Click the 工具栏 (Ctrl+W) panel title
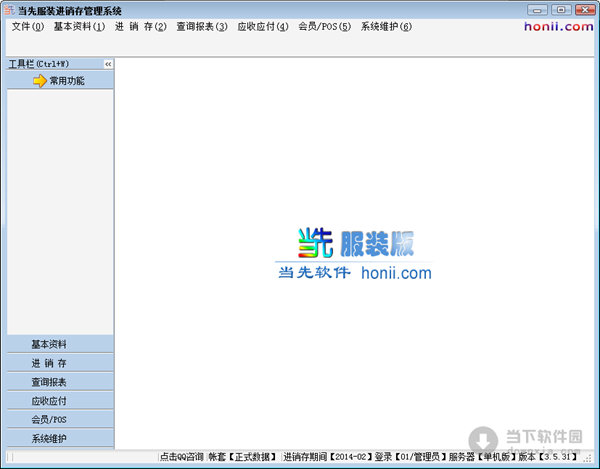The height and width of the screenshot is (469, 600). pos(39,64)
